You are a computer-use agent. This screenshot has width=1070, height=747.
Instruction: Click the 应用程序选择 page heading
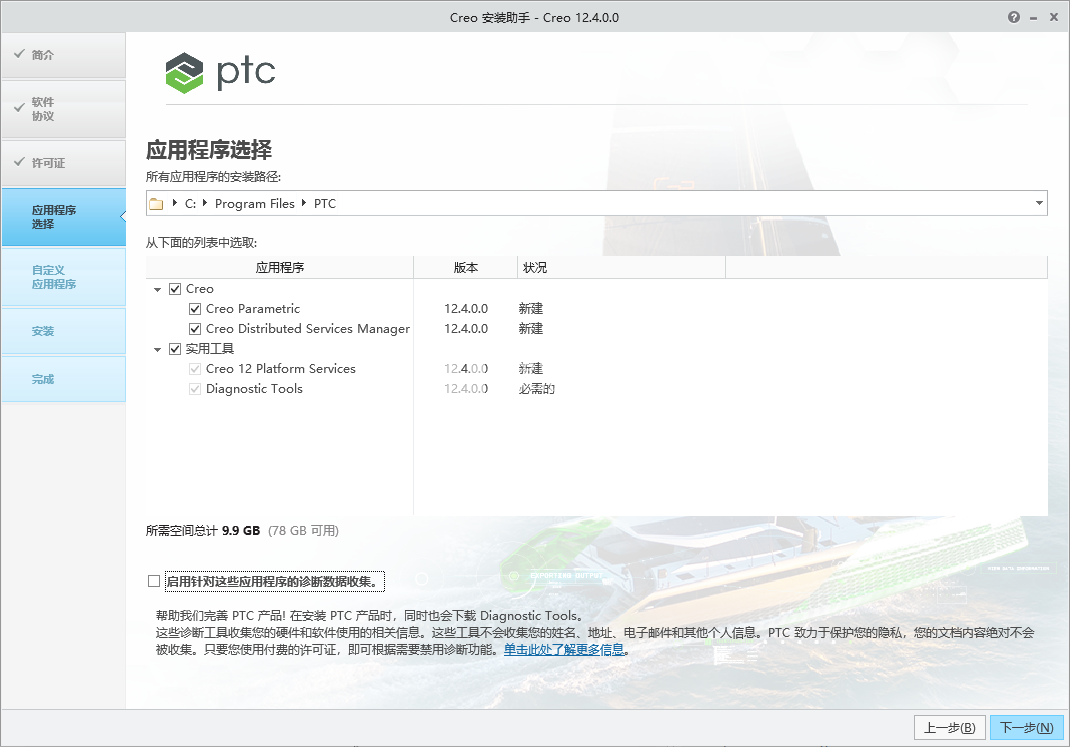tap(209, 149)
